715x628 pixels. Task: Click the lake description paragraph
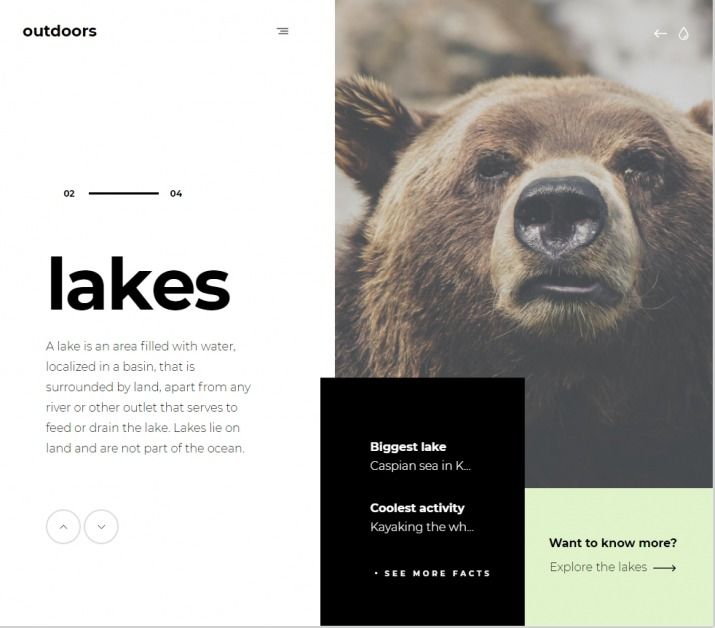[x=148, y=397]
